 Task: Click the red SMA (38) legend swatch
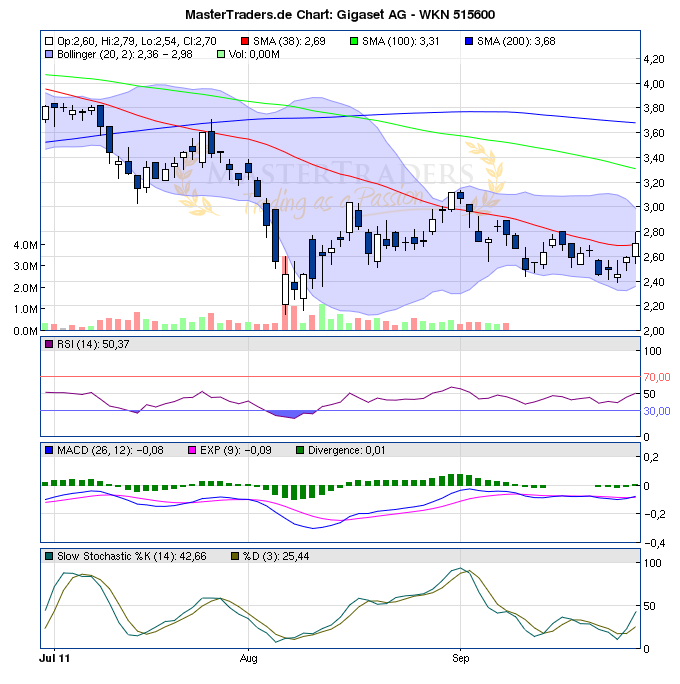(x=245, y=41)
